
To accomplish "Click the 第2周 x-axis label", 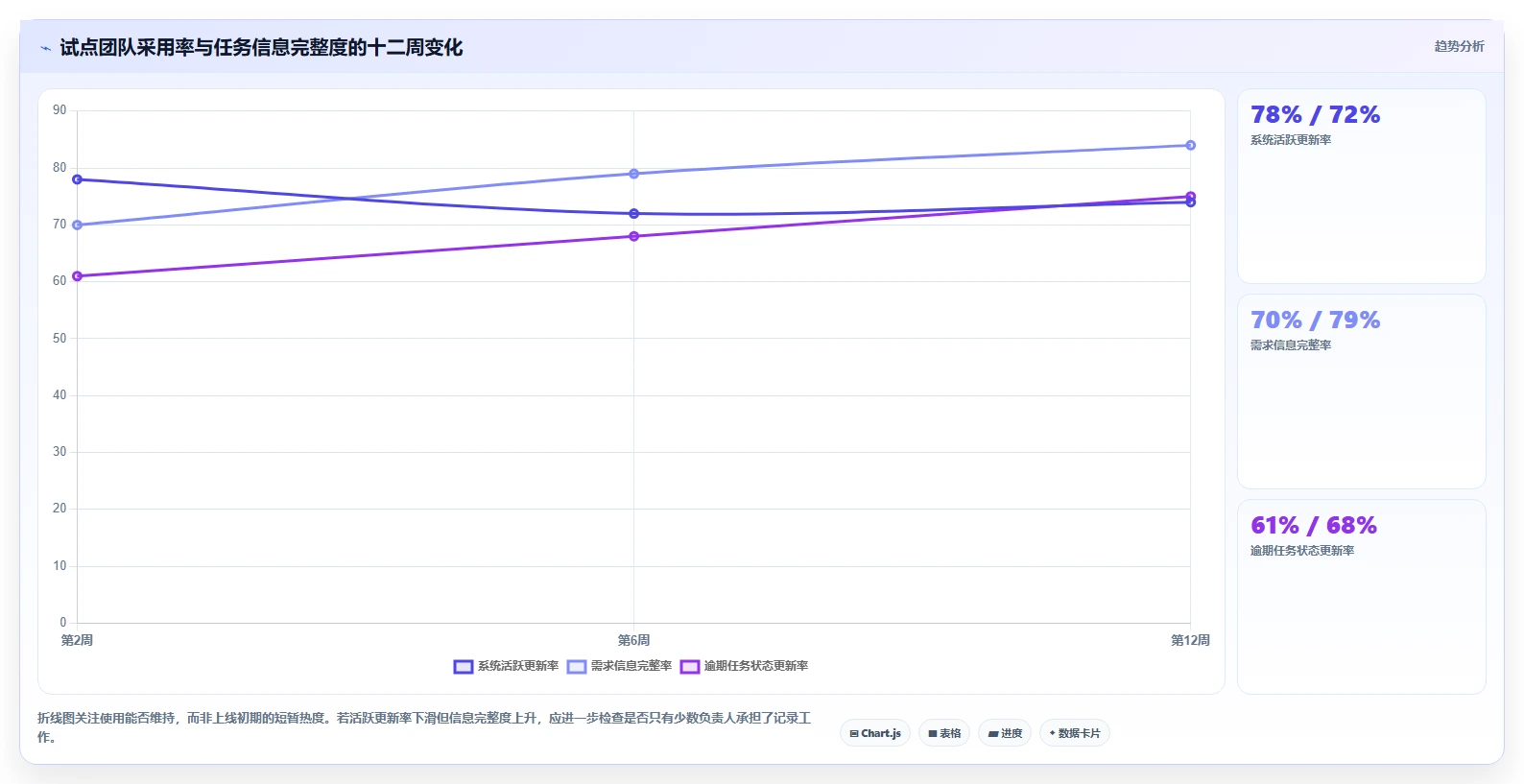I will click(77, 640).
